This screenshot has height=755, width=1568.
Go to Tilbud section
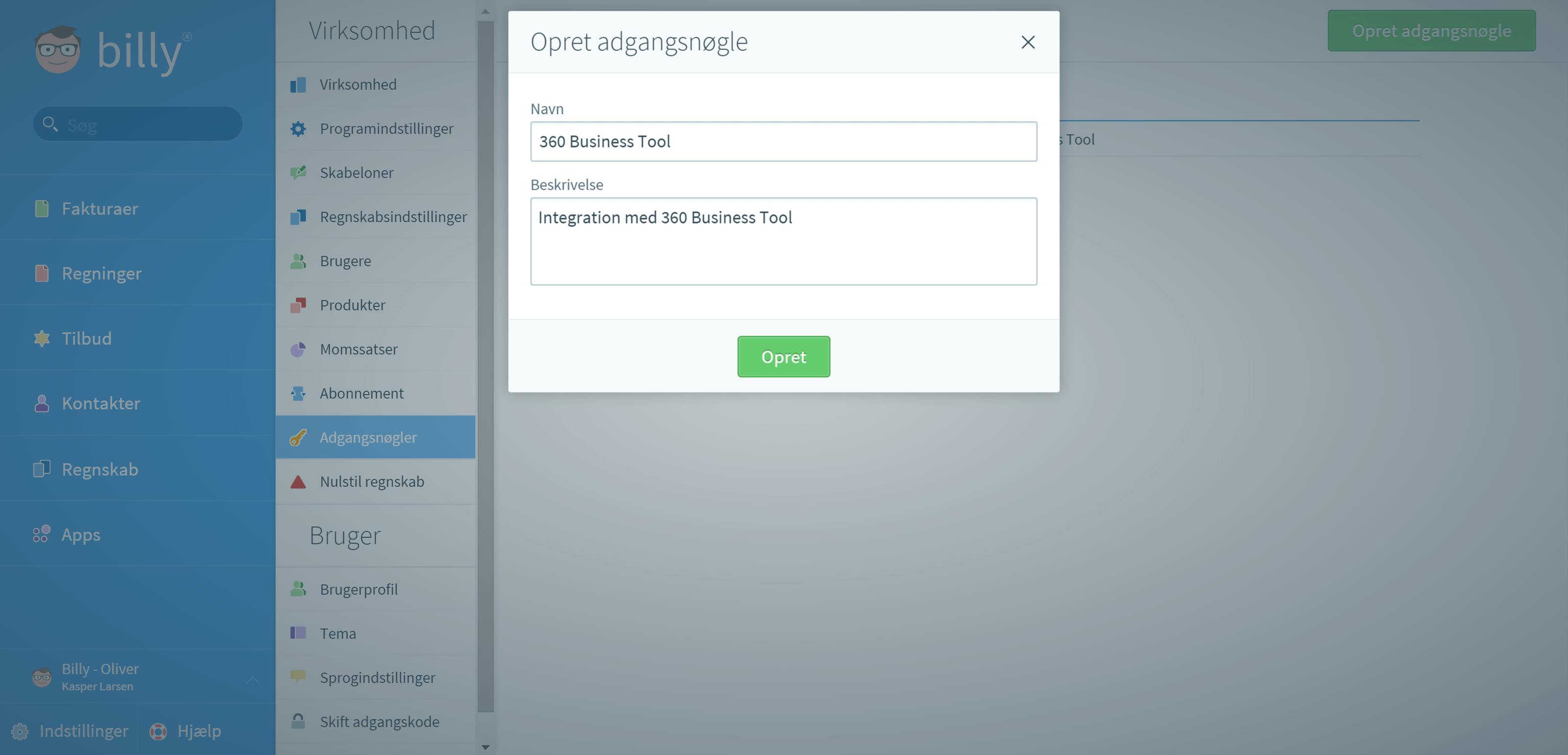(138, 339)
